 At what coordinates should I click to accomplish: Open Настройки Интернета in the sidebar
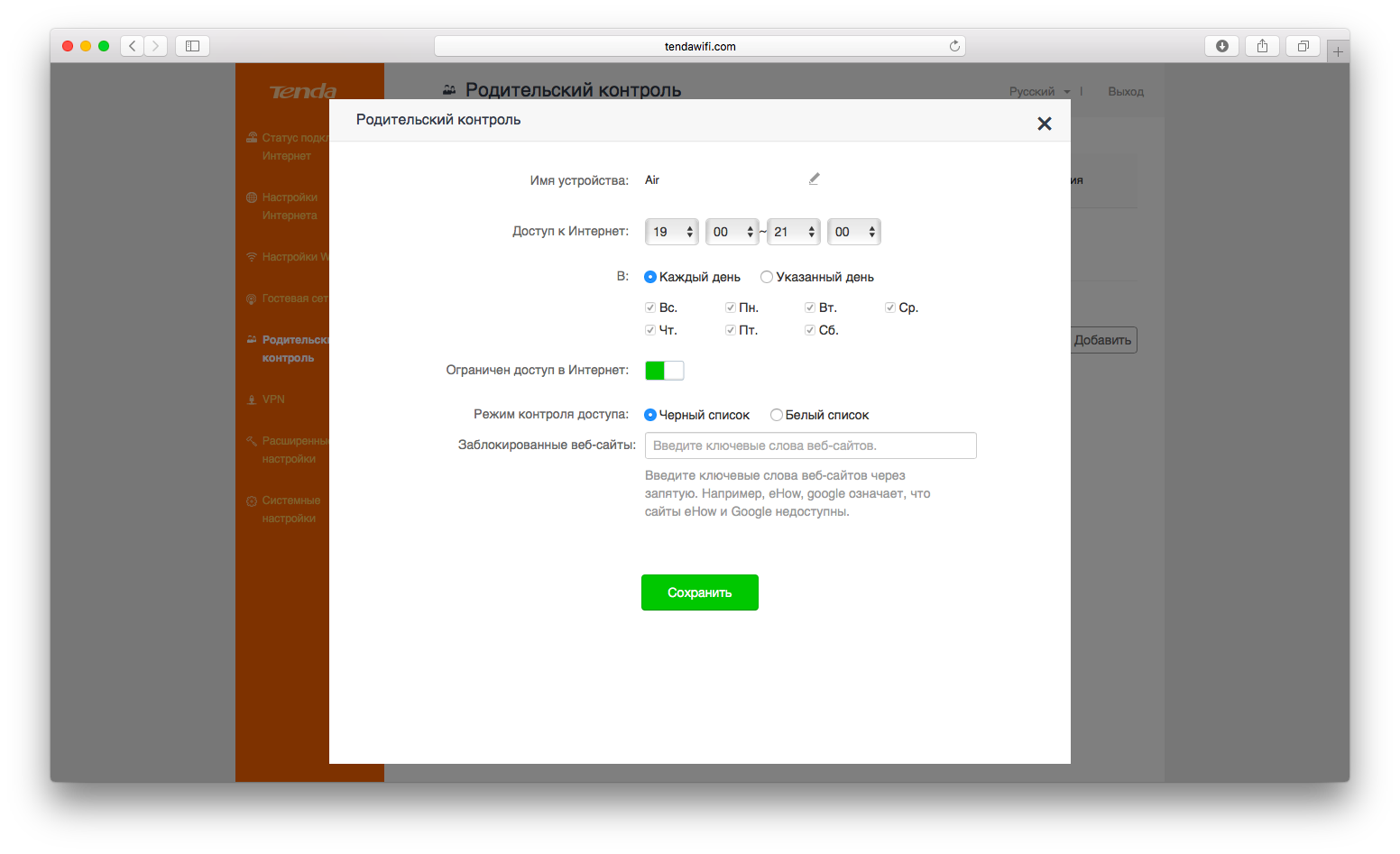pyautogui.click(x=290, y=207)
